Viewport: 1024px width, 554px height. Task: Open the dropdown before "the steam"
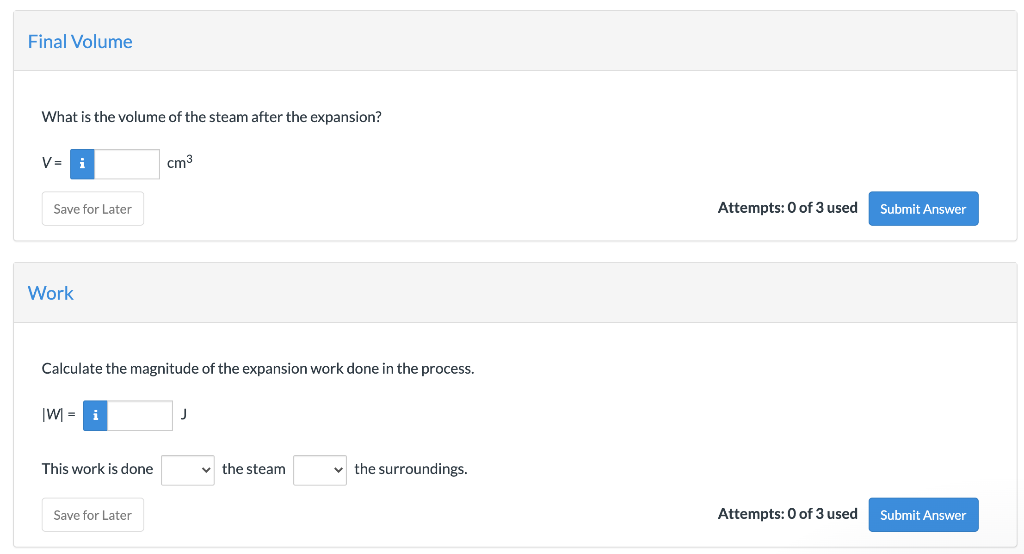click(x=188, y=469)
